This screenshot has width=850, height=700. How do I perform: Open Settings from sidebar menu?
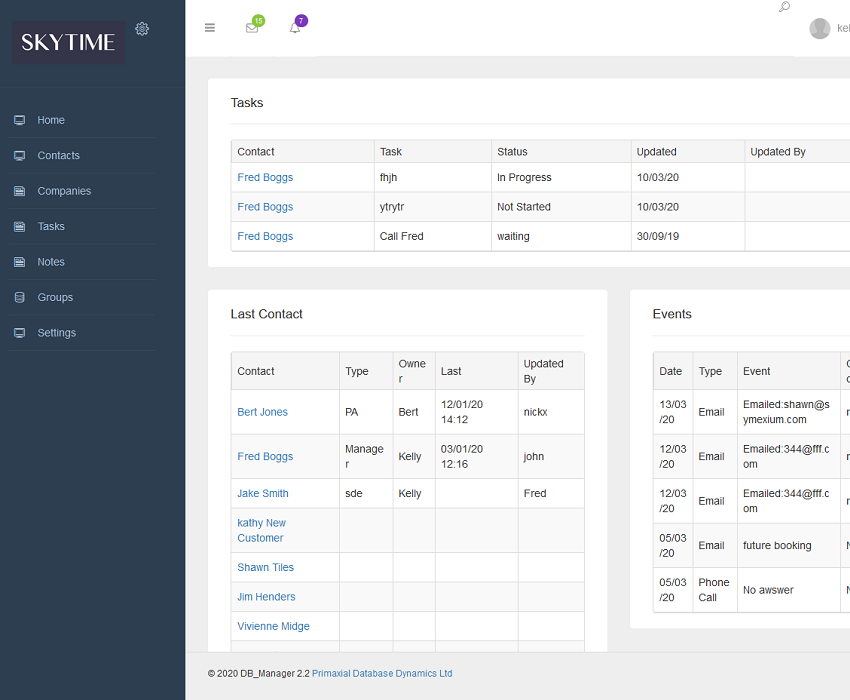pyautogui.click(x=56, y=333)
